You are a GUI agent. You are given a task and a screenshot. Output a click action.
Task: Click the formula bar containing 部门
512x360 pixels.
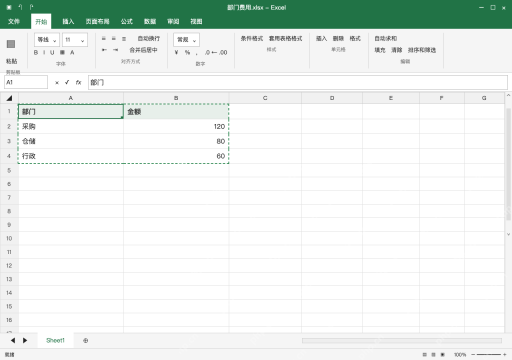[298, 82]
